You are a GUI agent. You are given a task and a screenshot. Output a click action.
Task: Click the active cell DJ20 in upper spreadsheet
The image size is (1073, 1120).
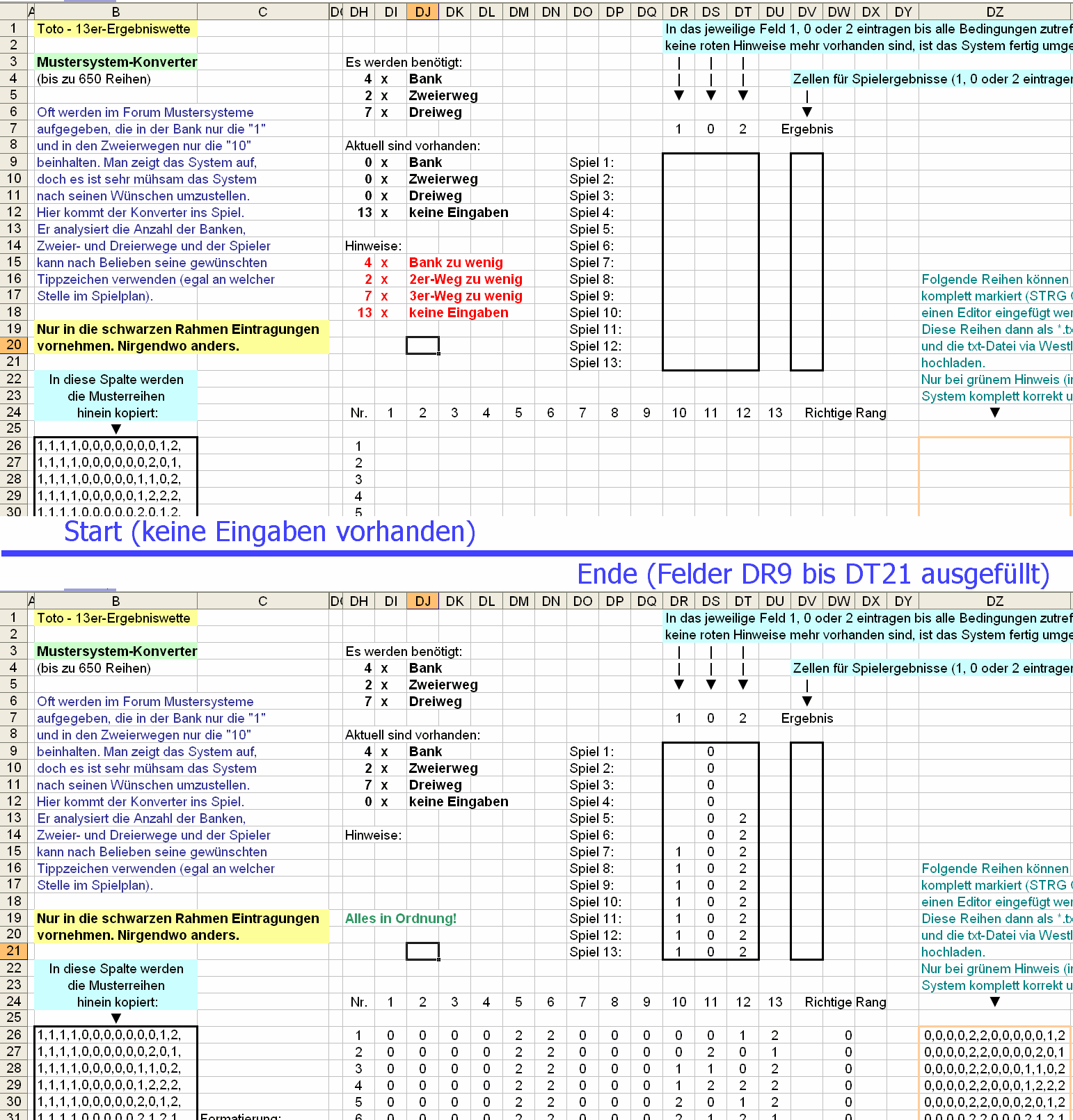click(x=423, y=346)
